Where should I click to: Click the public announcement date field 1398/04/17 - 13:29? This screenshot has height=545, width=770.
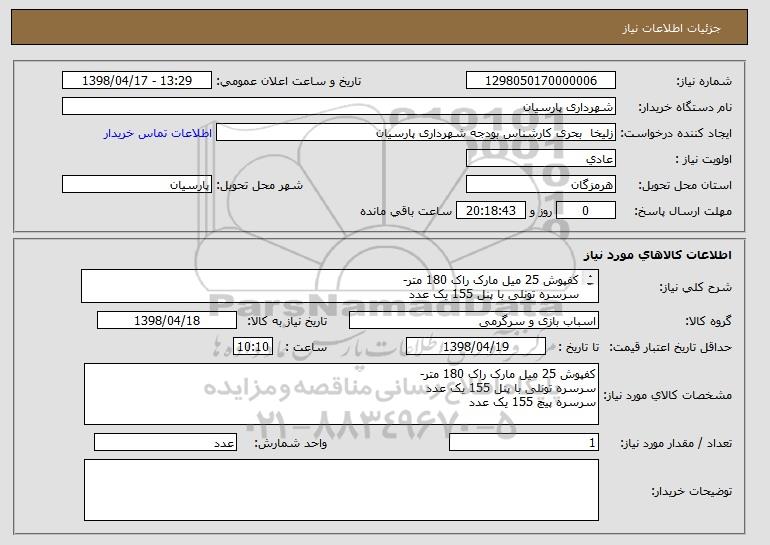pos(137,81)
